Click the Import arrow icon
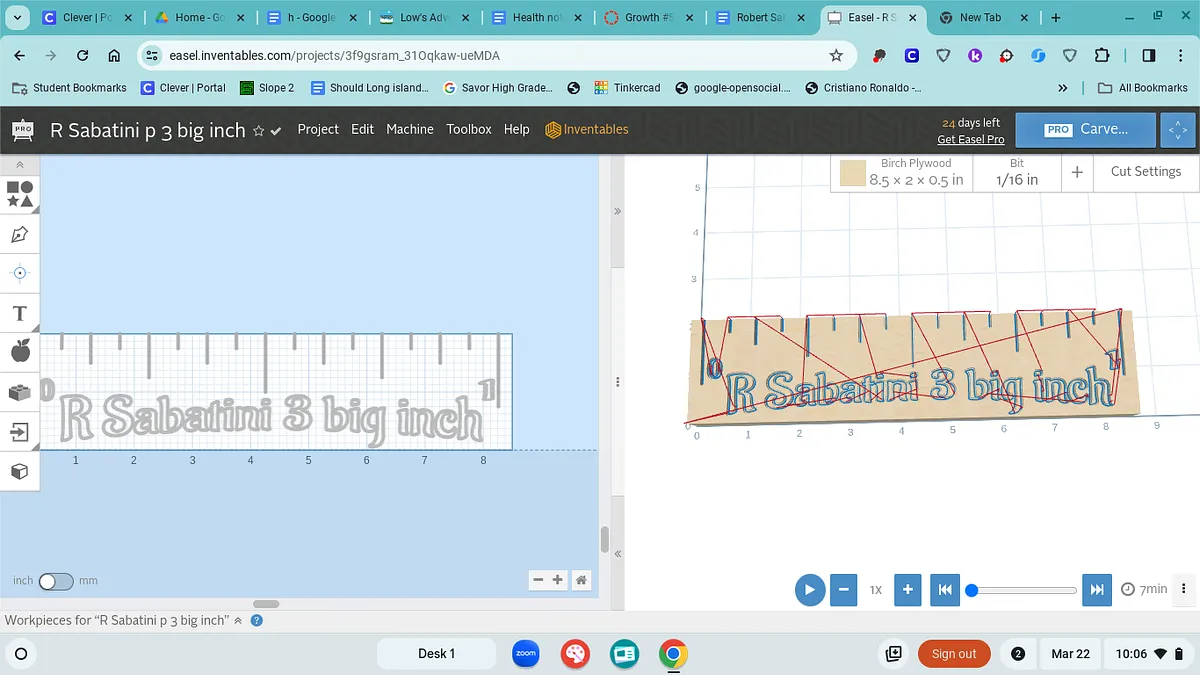 point(20,431)
